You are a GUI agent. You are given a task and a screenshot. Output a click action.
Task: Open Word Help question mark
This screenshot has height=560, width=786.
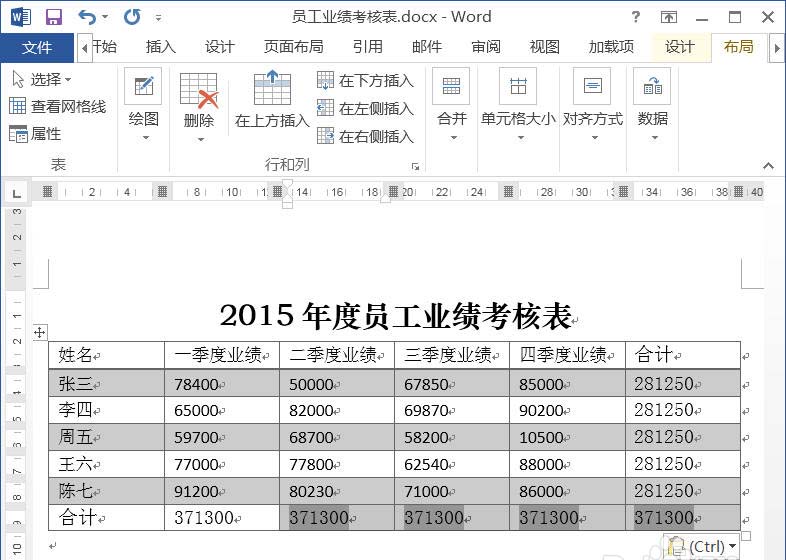636,18
